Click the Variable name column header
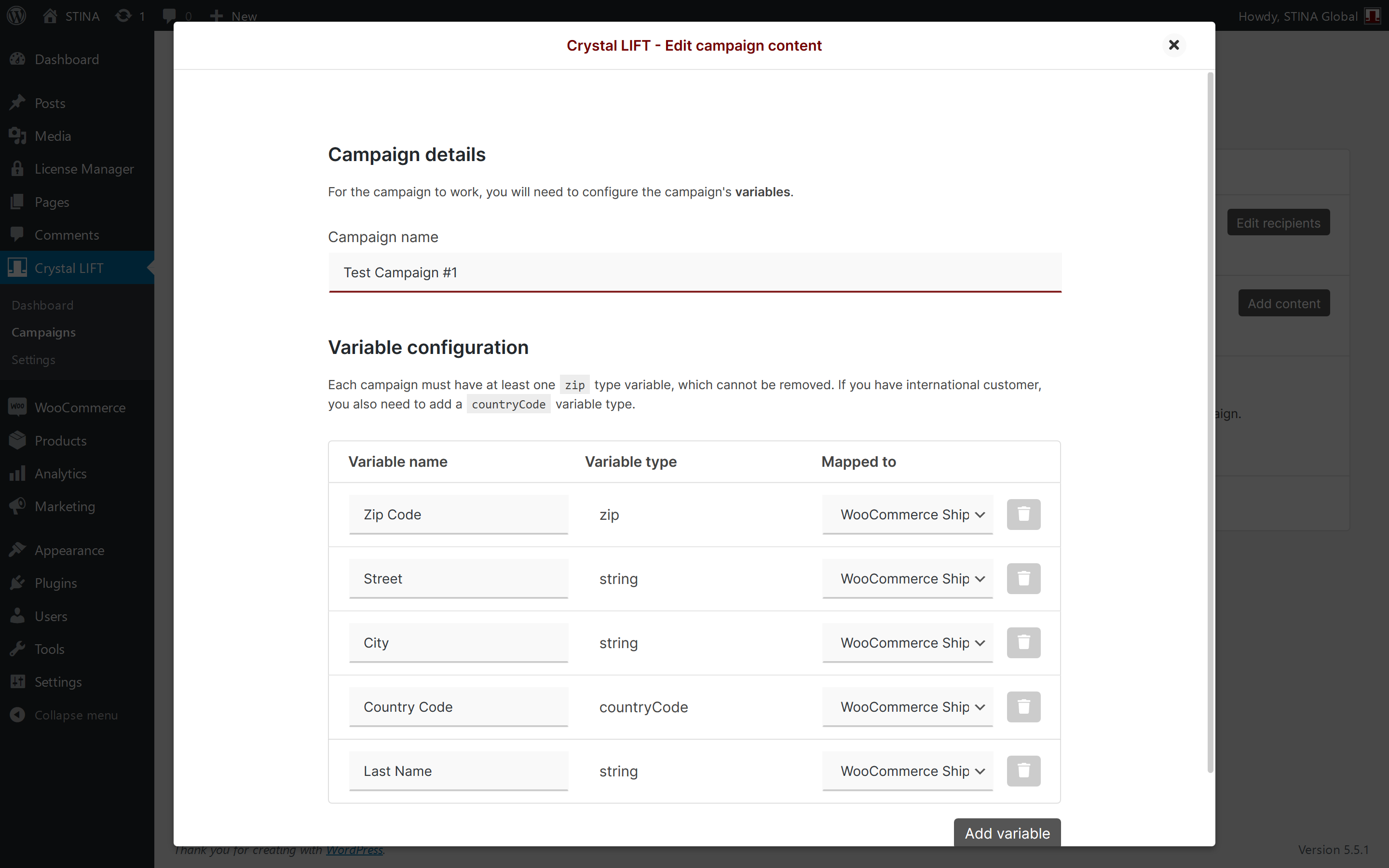The height and width of the screenshot is (868, 1389). 398,461
